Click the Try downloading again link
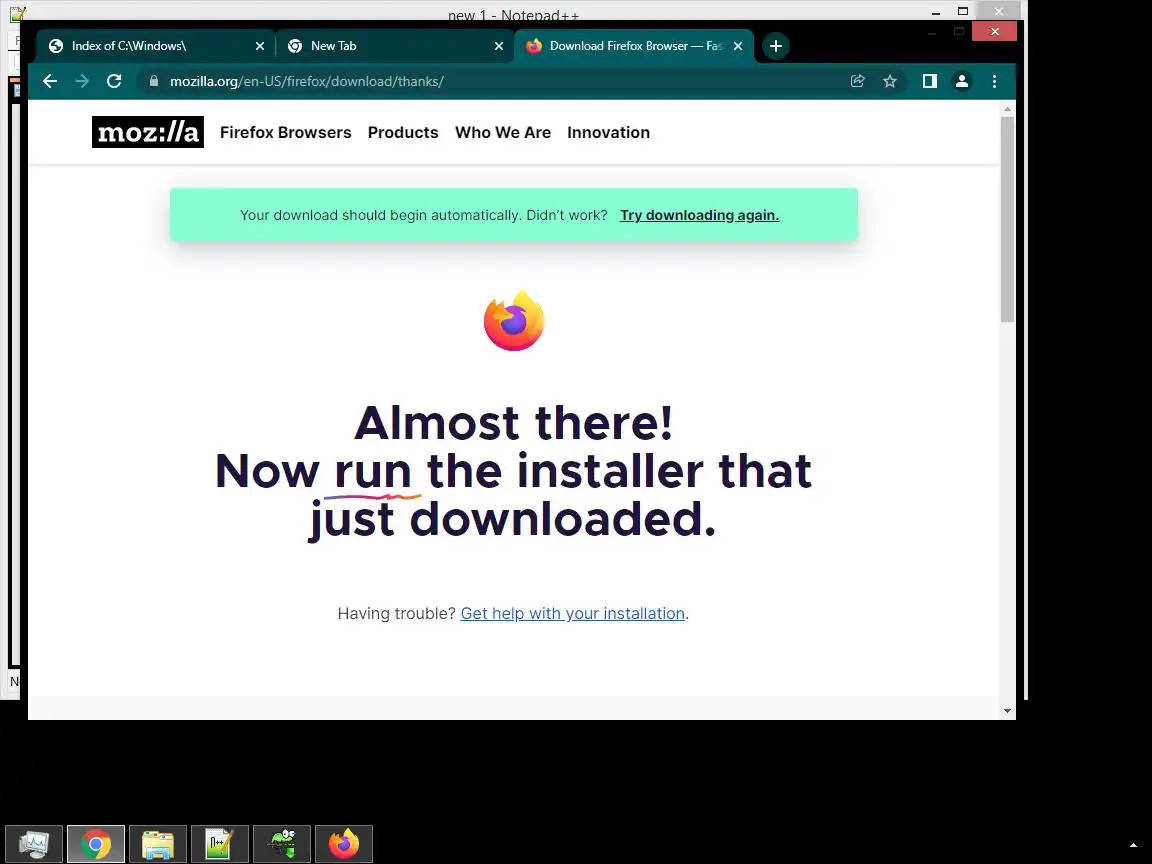Viewport: 1152px width, 864px height. click(x=699, y=215)
